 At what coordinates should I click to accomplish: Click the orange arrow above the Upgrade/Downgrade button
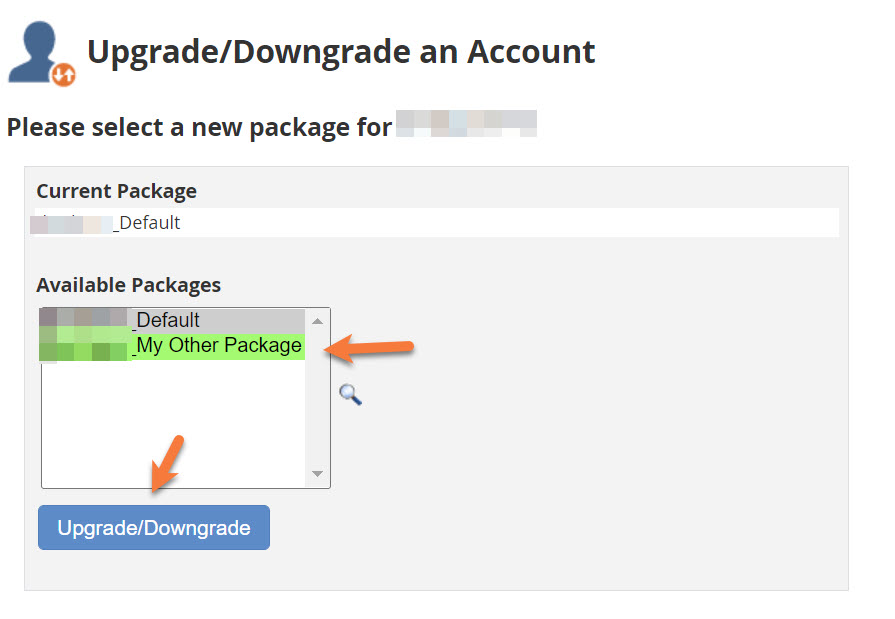(166, 463)
